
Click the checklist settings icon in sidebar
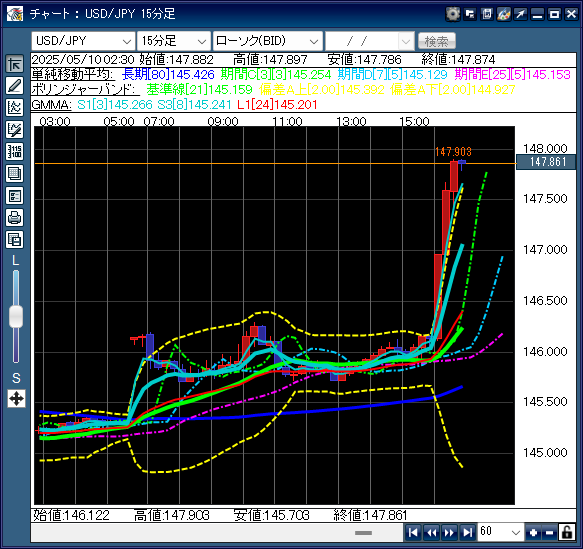(x=15, y=196)
